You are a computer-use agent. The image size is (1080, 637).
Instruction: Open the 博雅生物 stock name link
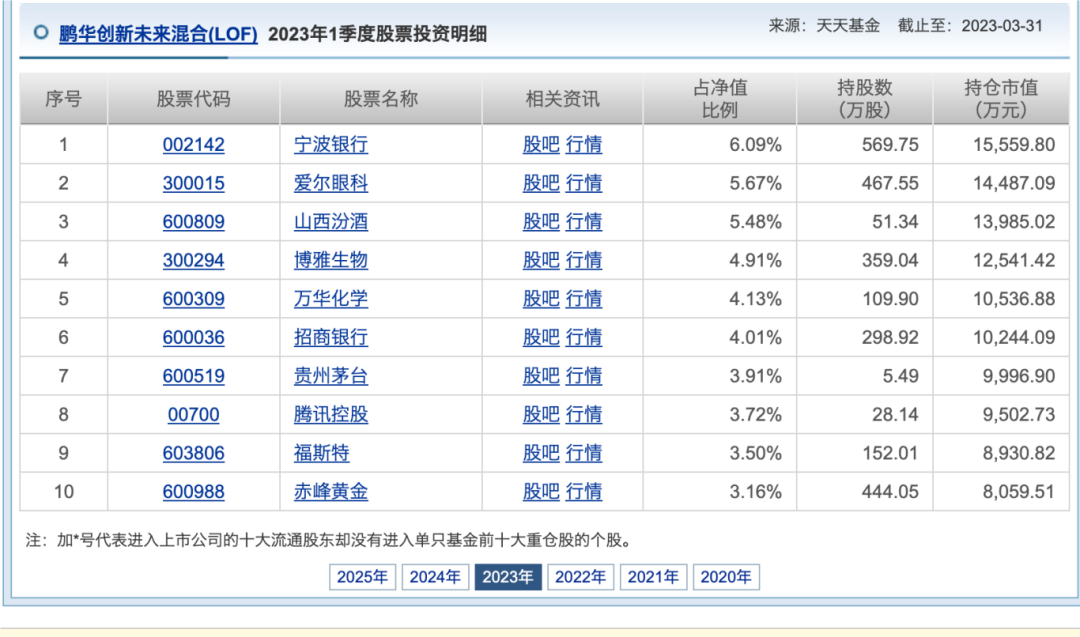point(331,260)
